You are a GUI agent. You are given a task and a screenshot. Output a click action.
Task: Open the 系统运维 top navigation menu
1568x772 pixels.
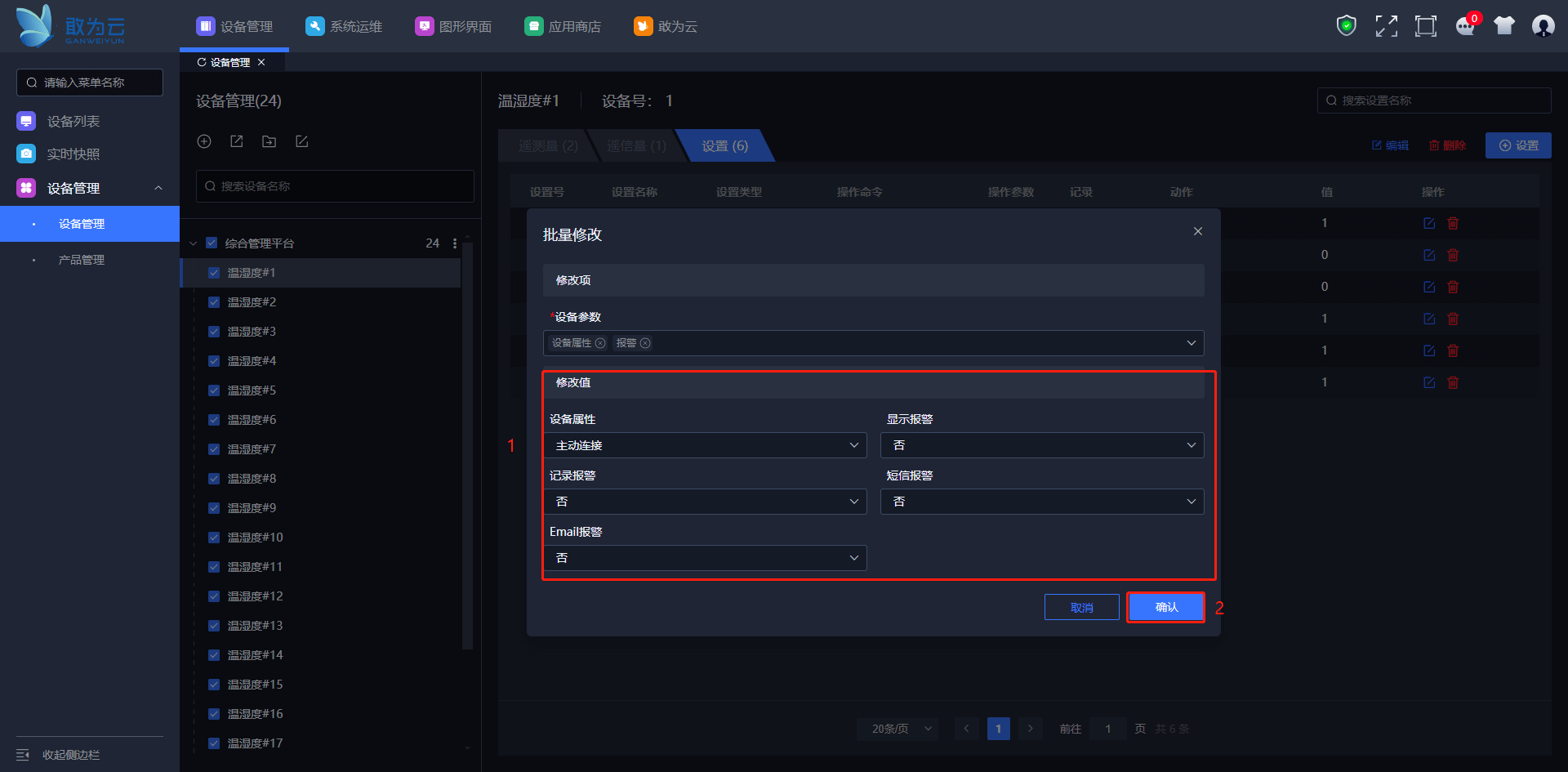344,26
